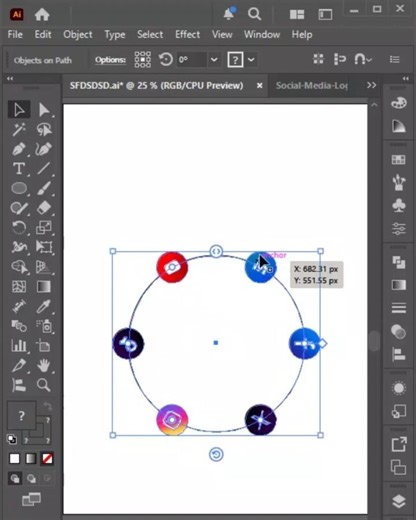The image size is (416, 520).
Task: Toggle Draw Normal mode
Action: (15, 479)
